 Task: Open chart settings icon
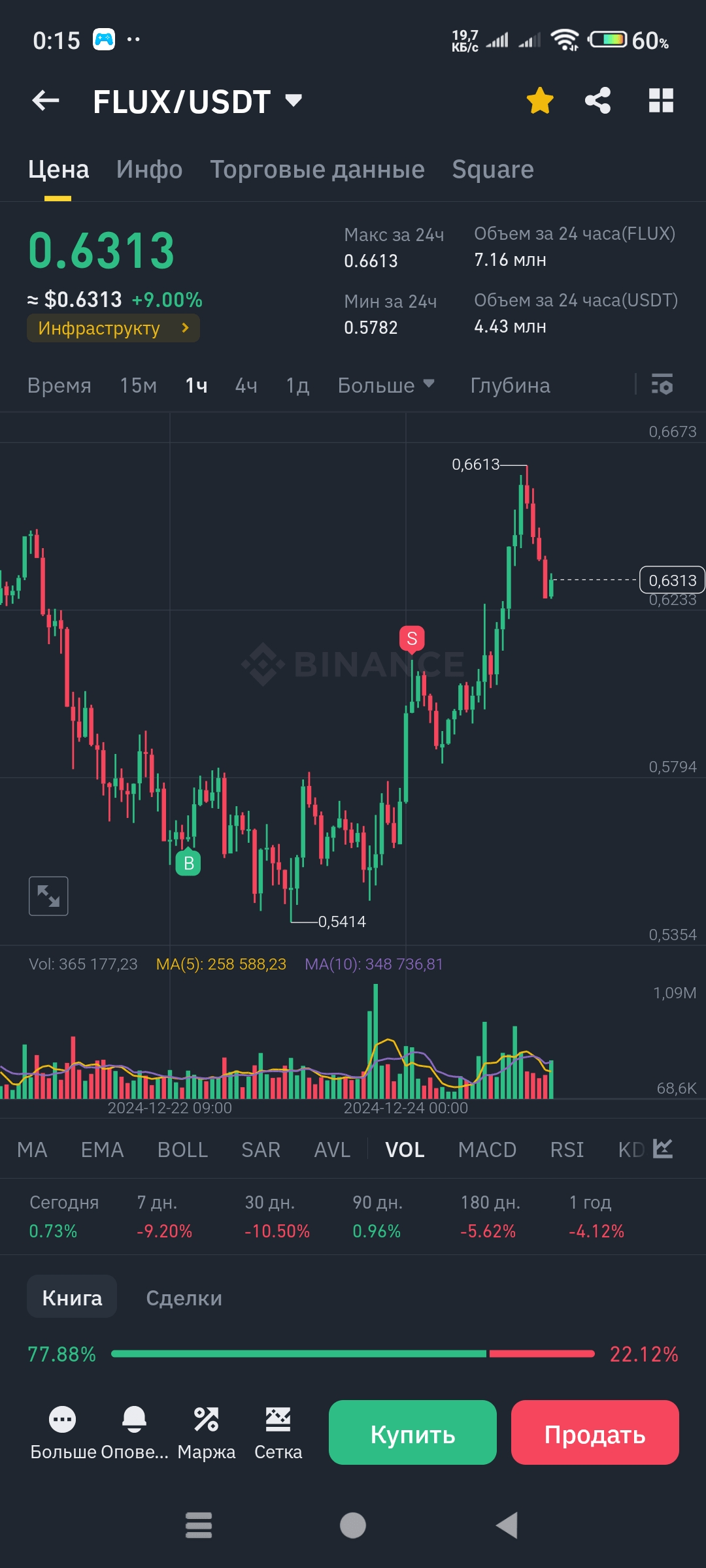pos(662,385)
